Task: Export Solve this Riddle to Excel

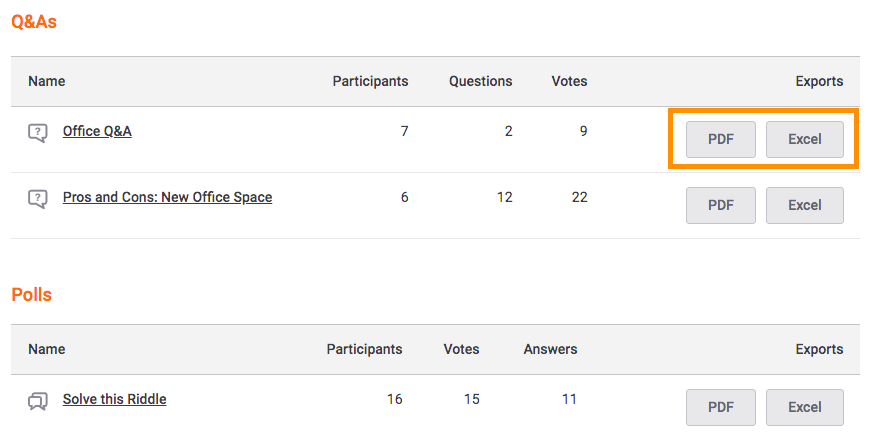Action: (x=804, y=407)
